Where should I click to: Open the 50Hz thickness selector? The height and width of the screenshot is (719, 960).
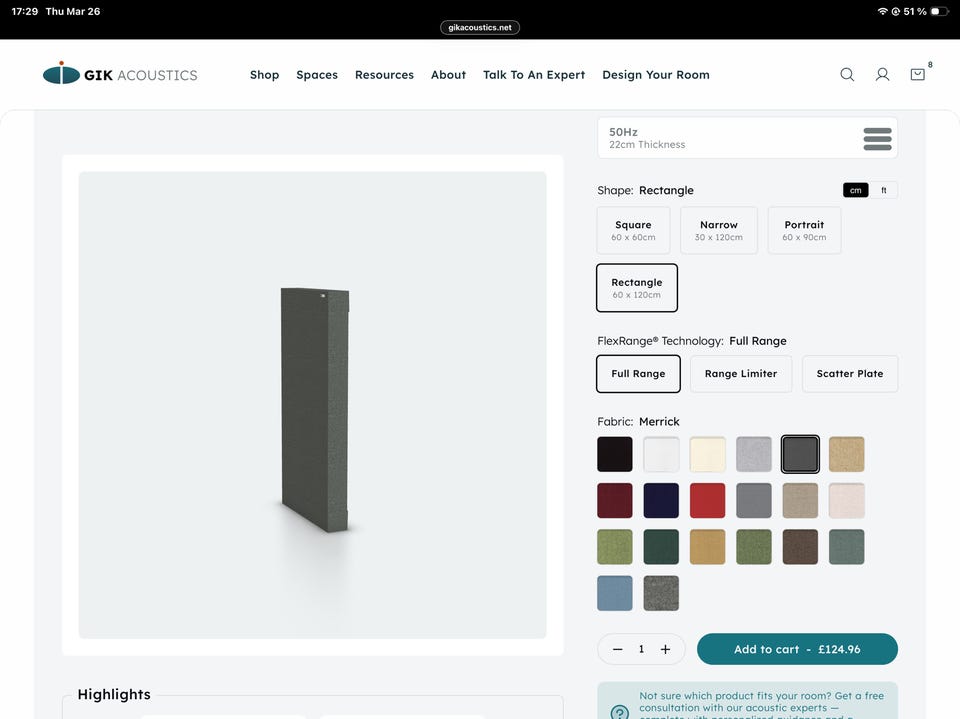[747, 138]
